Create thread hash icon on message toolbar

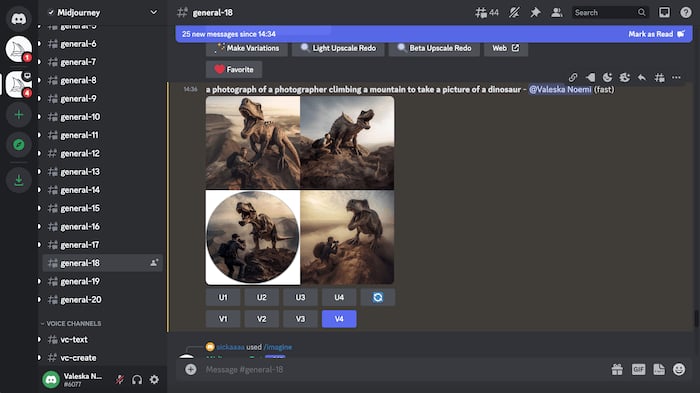[x=659, y=78]
